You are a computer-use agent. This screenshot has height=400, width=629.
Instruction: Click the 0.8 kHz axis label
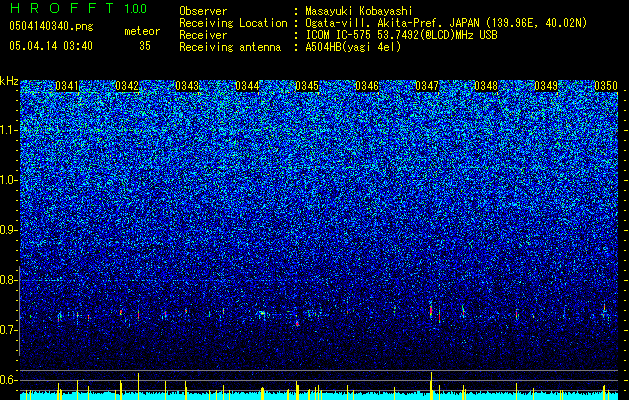(7, 280)
